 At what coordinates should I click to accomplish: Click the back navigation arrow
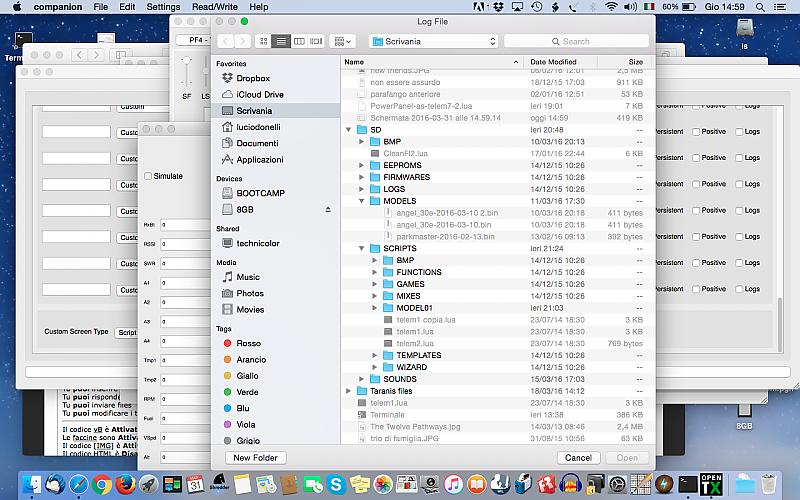tap(225, 41)
